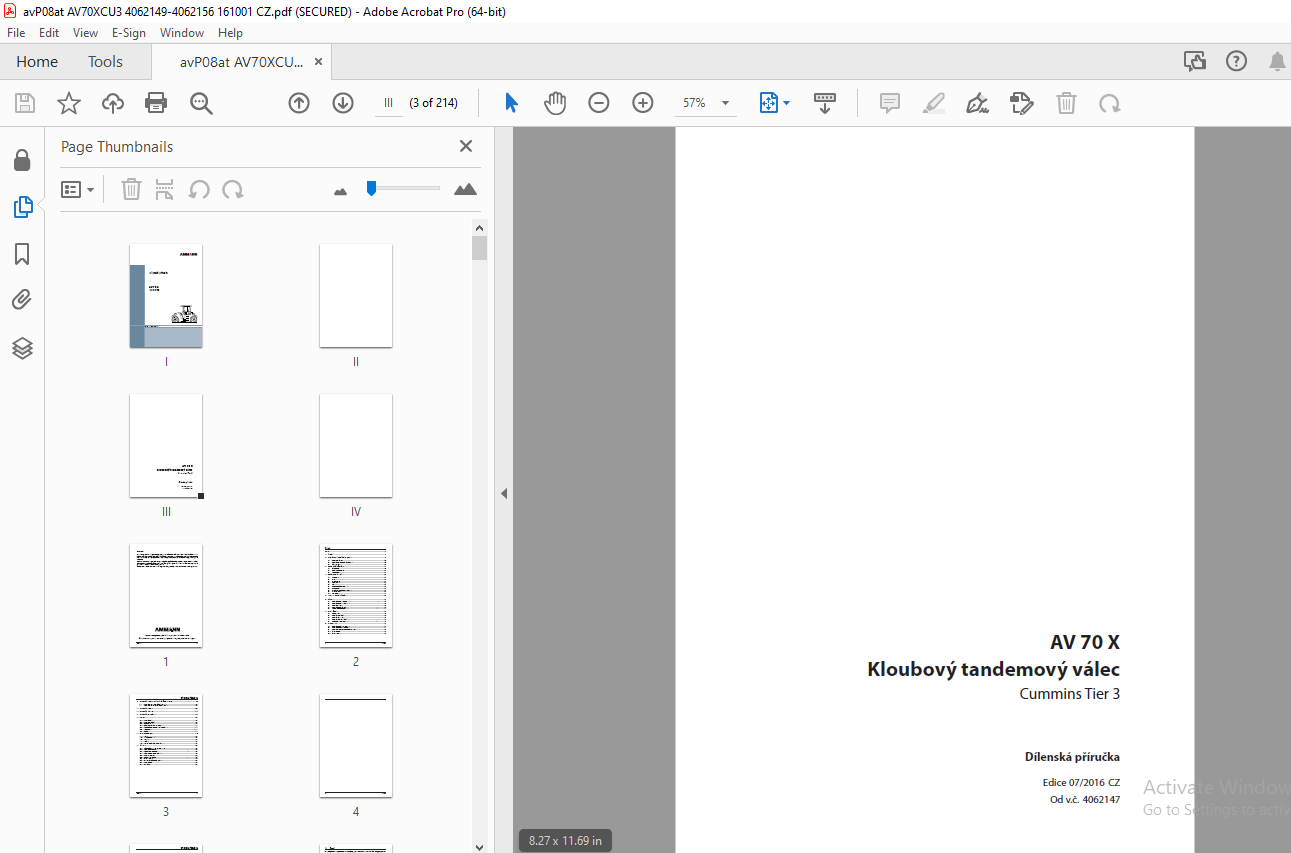Select page II thumbnail
Screen dimensions: 1291x853
[356, 296]
